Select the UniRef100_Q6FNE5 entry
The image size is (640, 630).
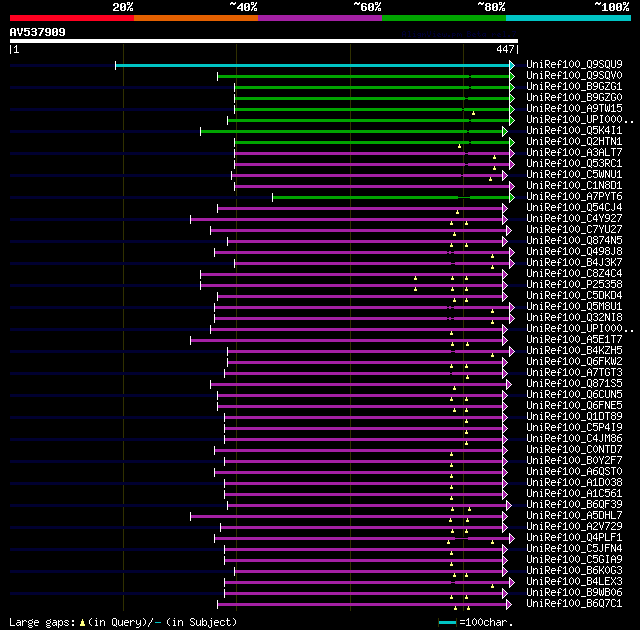tap(574, 406)
